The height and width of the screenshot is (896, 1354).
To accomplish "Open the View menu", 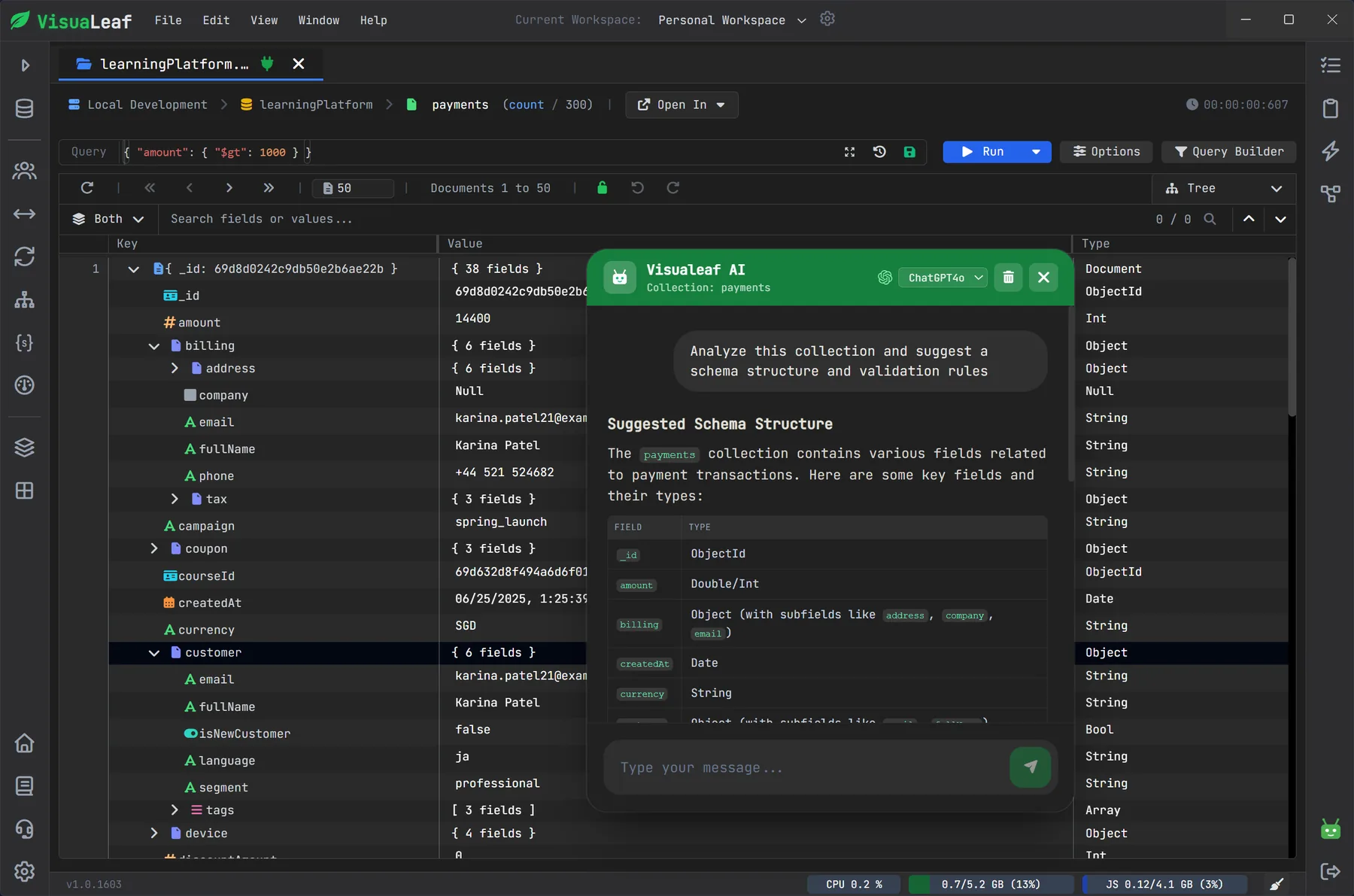I will pyautogui.click(x=264, y=20).
